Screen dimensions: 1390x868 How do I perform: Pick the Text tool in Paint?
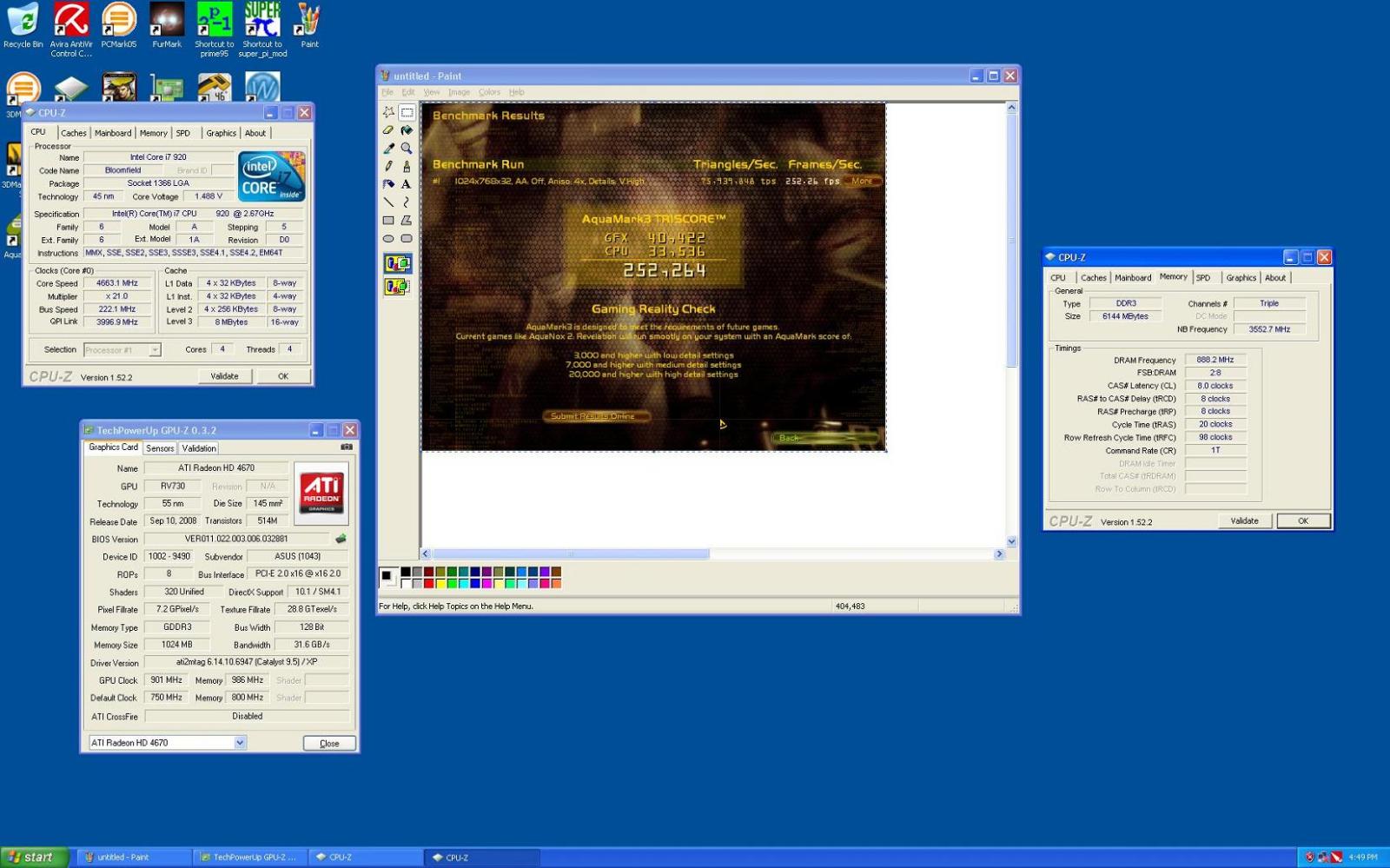pyautogui.click(x=407, y=184)
